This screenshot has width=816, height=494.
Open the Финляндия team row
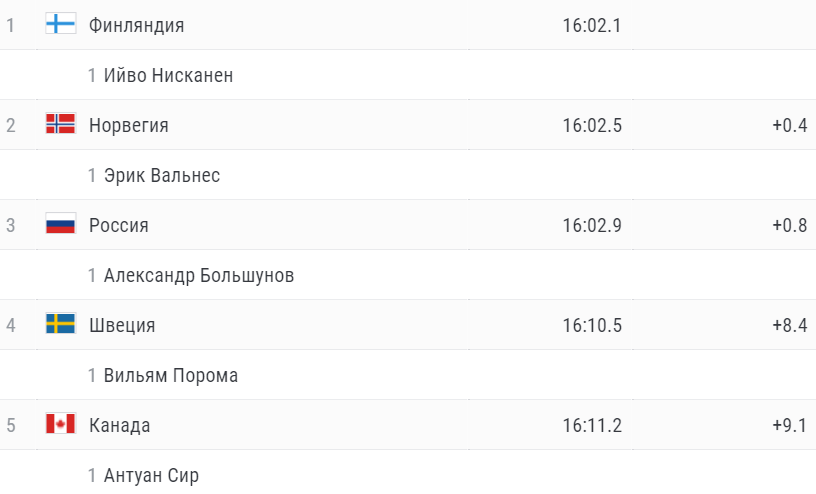[408, 25]
